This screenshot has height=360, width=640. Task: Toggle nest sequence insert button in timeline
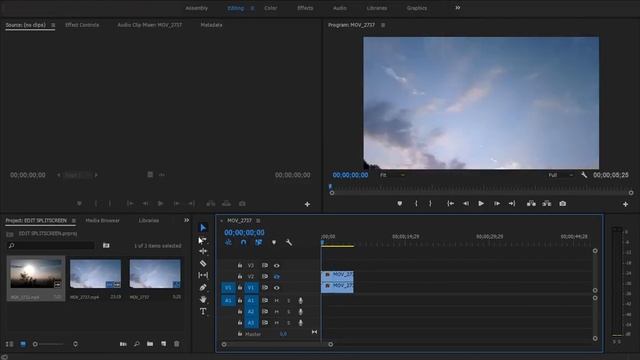pyautogui.click(x=229, y=242)
